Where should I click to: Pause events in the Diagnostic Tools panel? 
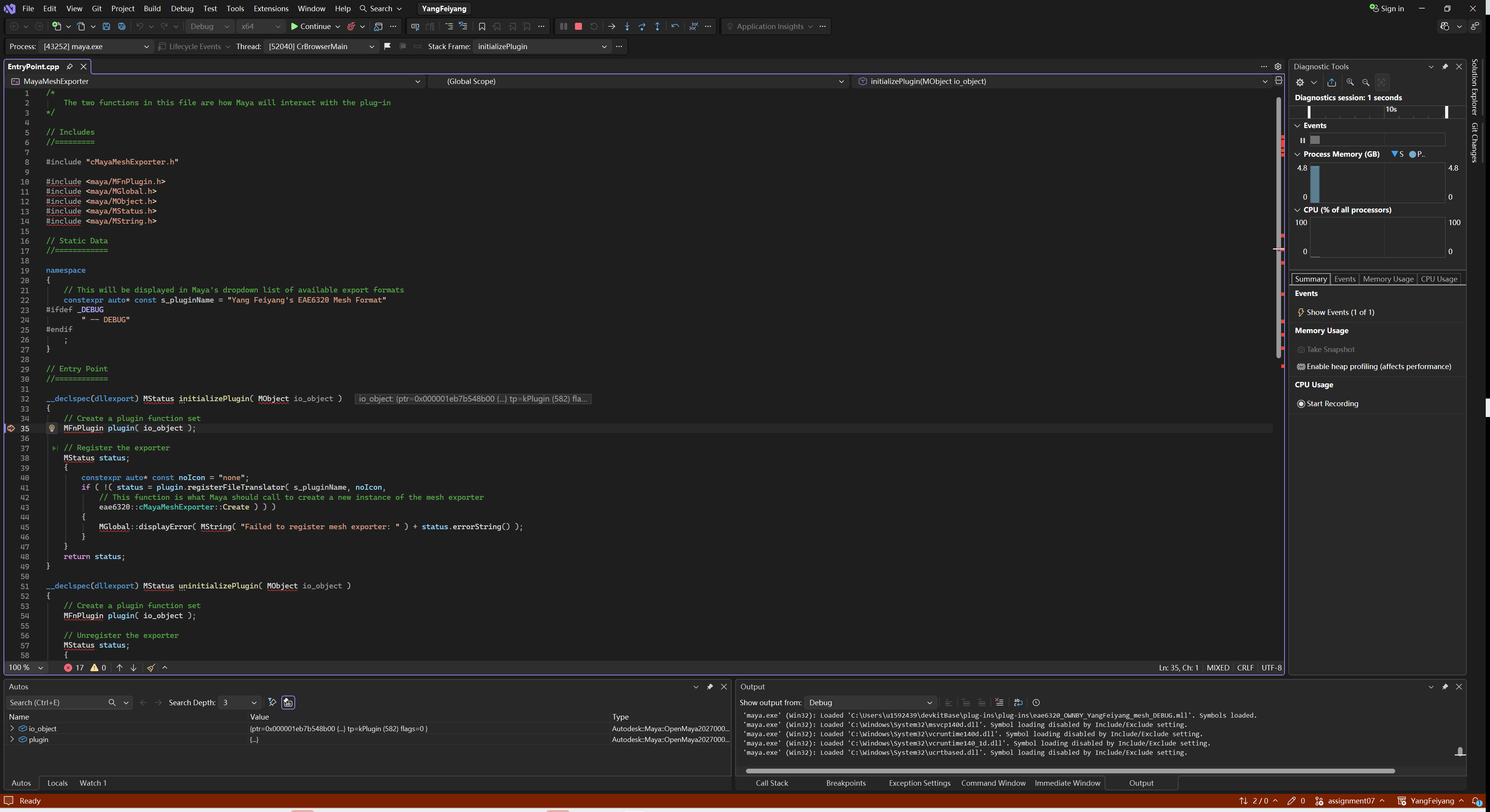1303,140
